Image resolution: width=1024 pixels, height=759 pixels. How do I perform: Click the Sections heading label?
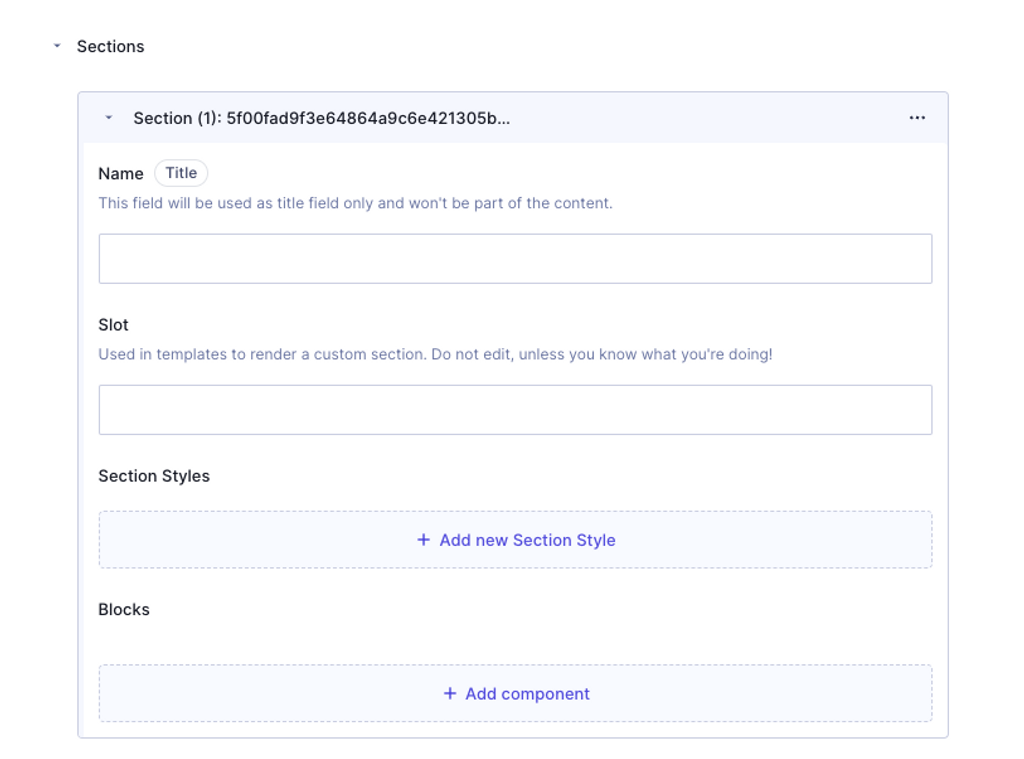point(110,46)
